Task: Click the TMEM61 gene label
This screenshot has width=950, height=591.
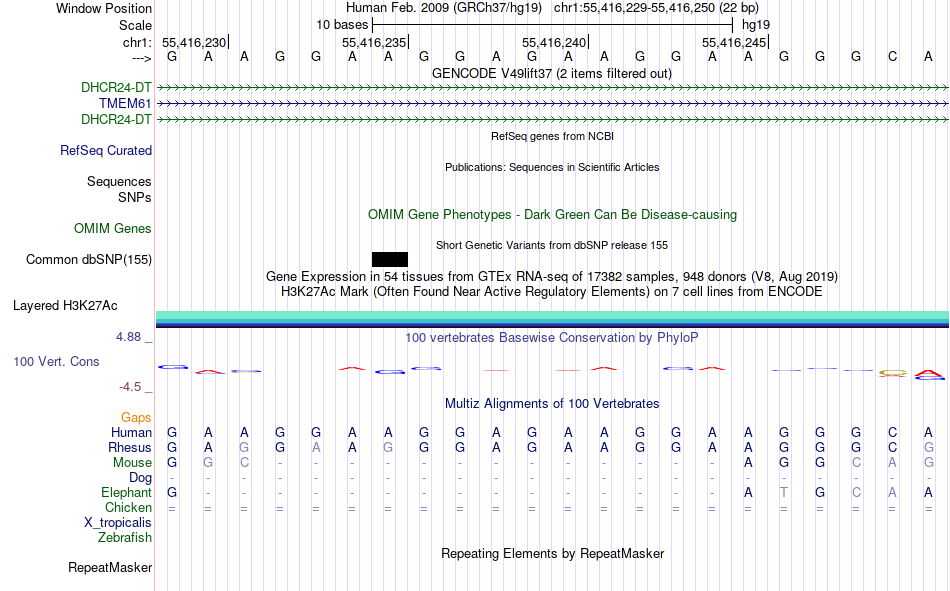Action: (125, 104)
